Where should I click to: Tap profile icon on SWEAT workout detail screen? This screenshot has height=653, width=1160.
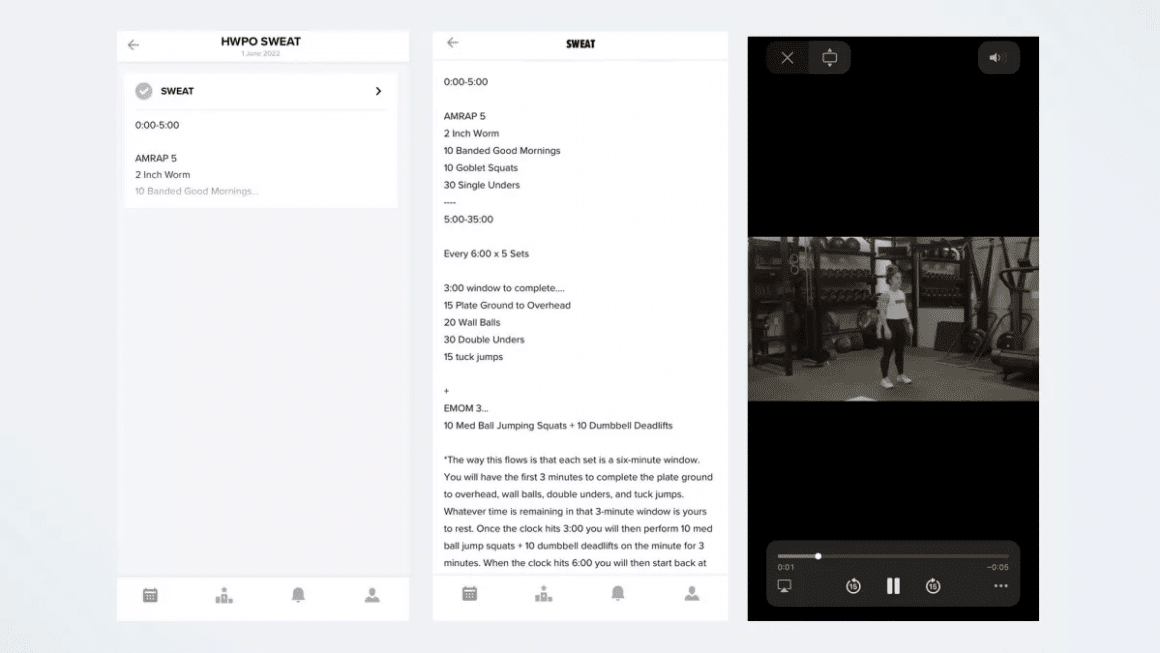coord(692,593)
